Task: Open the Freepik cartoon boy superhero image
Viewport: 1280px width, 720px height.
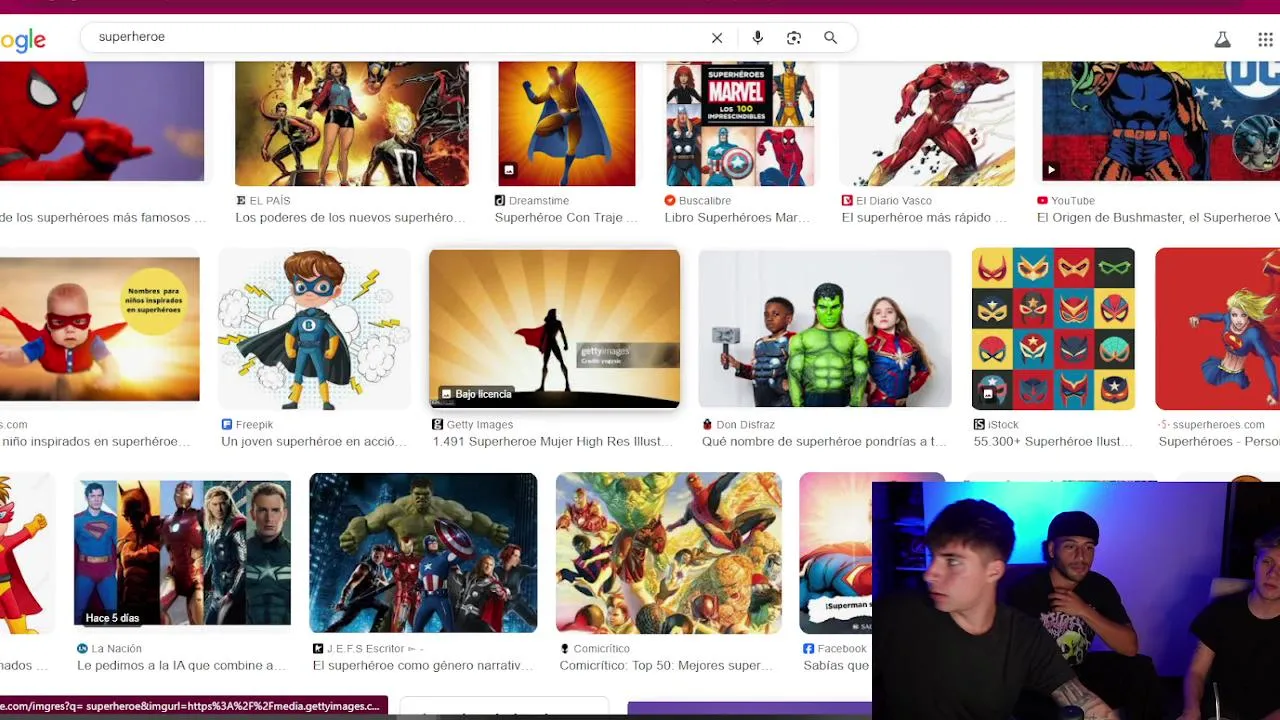Action: (314, 329)
